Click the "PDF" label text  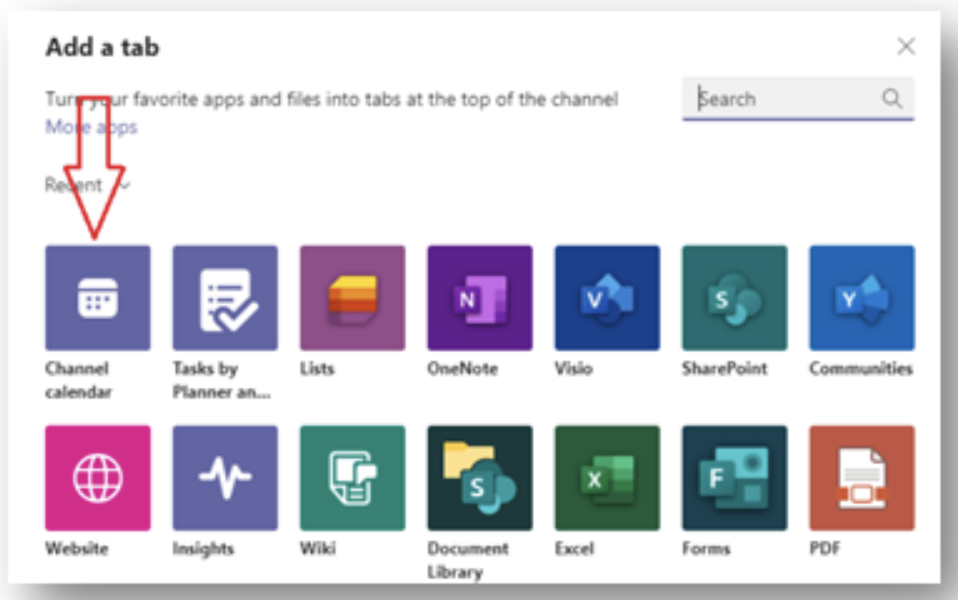click(x=825, y=548)
